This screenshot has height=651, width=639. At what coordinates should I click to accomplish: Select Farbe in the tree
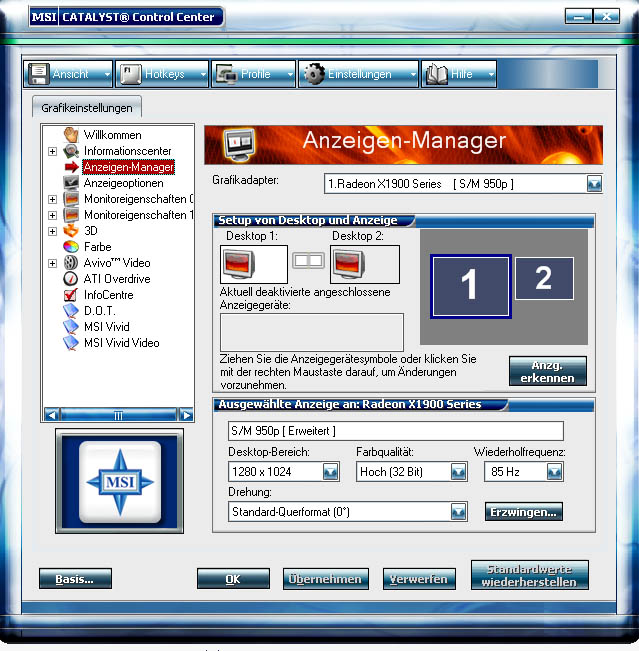[x=98, y=247]
